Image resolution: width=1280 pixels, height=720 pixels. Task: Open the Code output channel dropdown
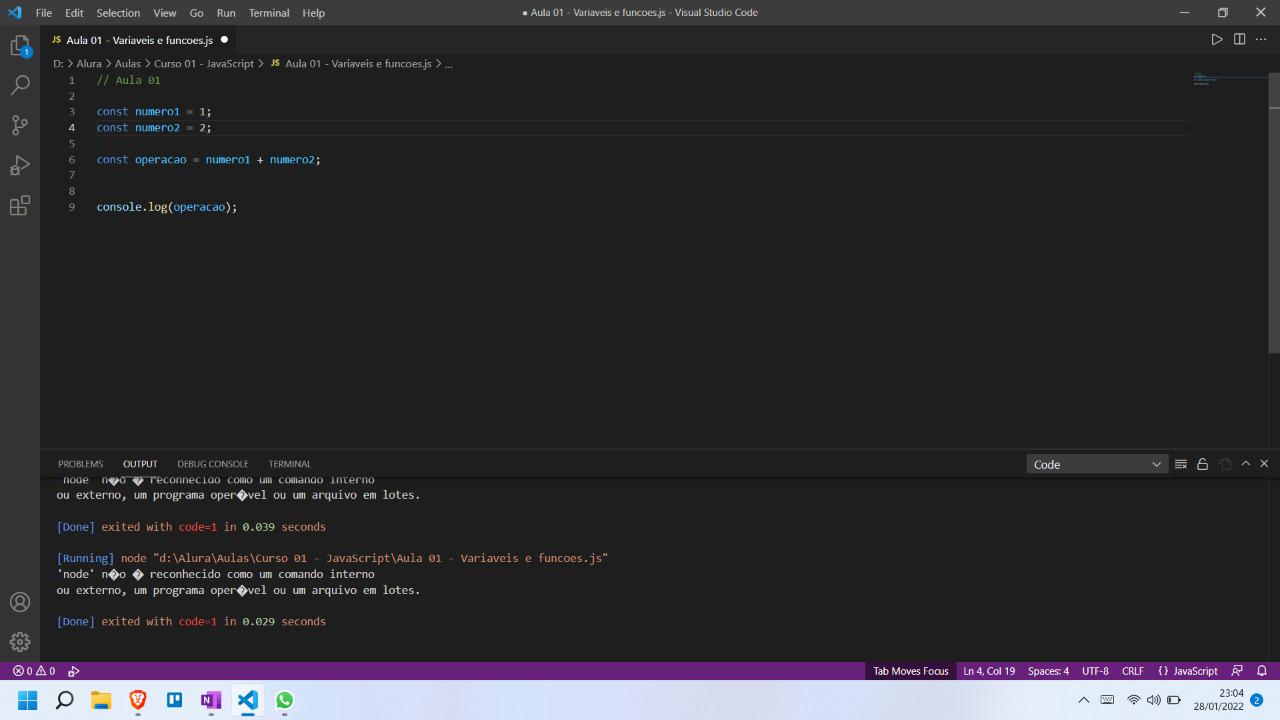point(1097,464)
